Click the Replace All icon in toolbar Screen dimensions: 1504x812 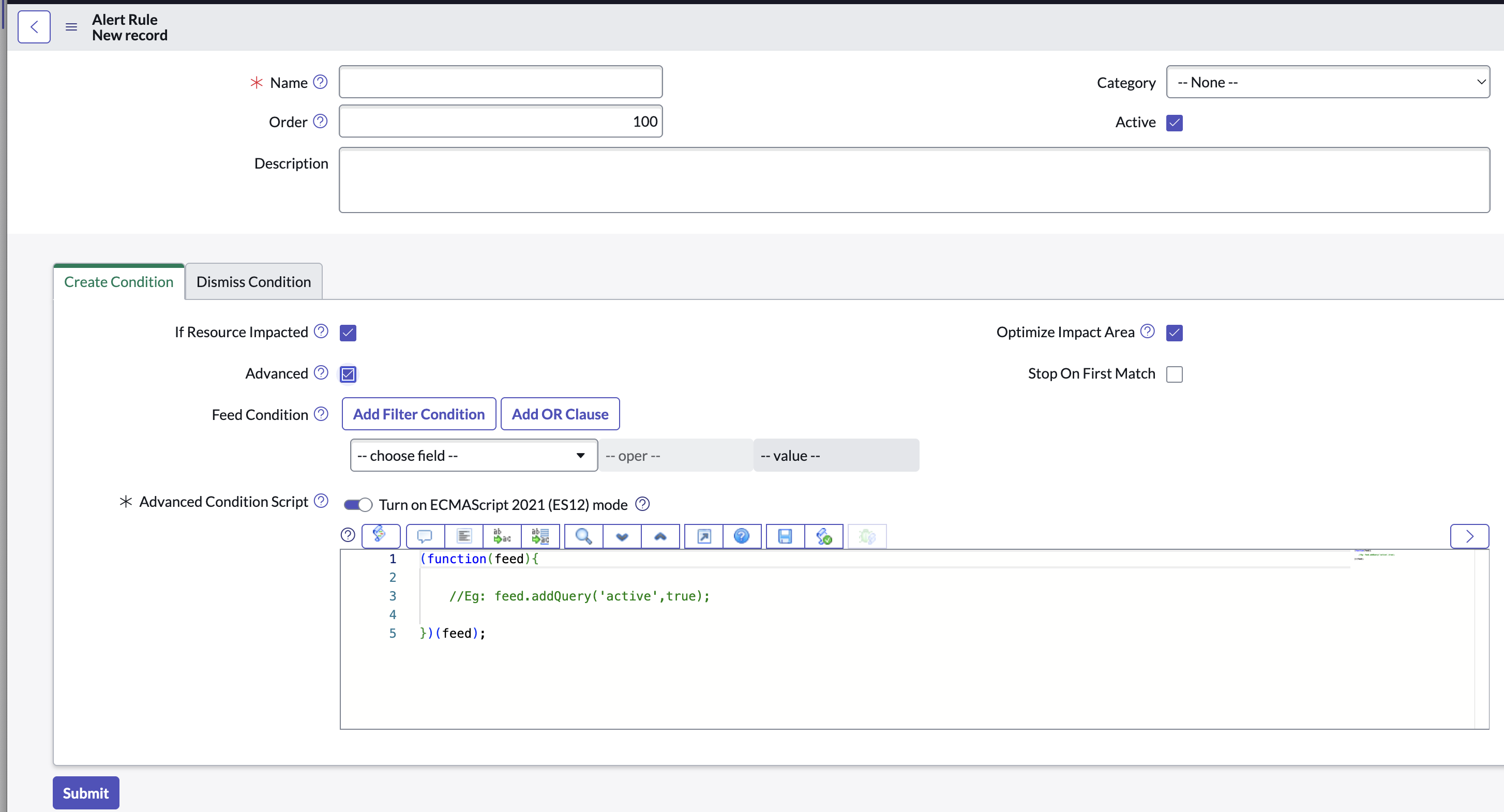pyautogui.click(x=540, y=536)
